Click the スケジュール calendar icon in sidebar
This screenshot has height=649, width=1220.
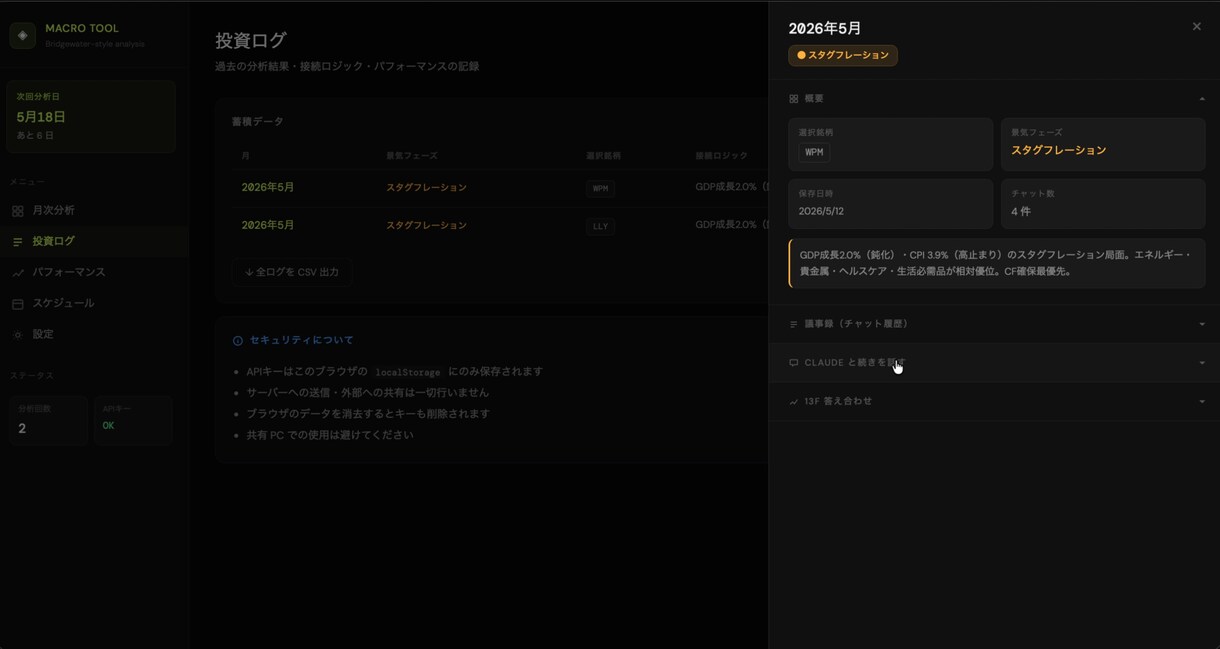tap(17, 304)
